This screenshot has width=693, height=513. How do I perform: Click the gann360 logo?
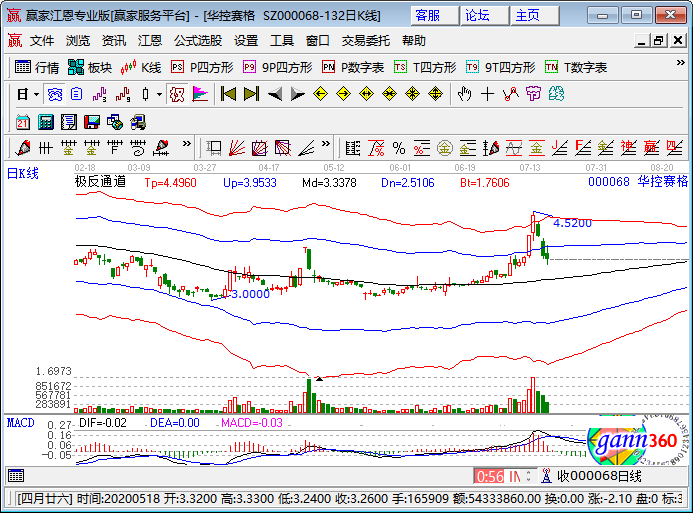(638, 440)
